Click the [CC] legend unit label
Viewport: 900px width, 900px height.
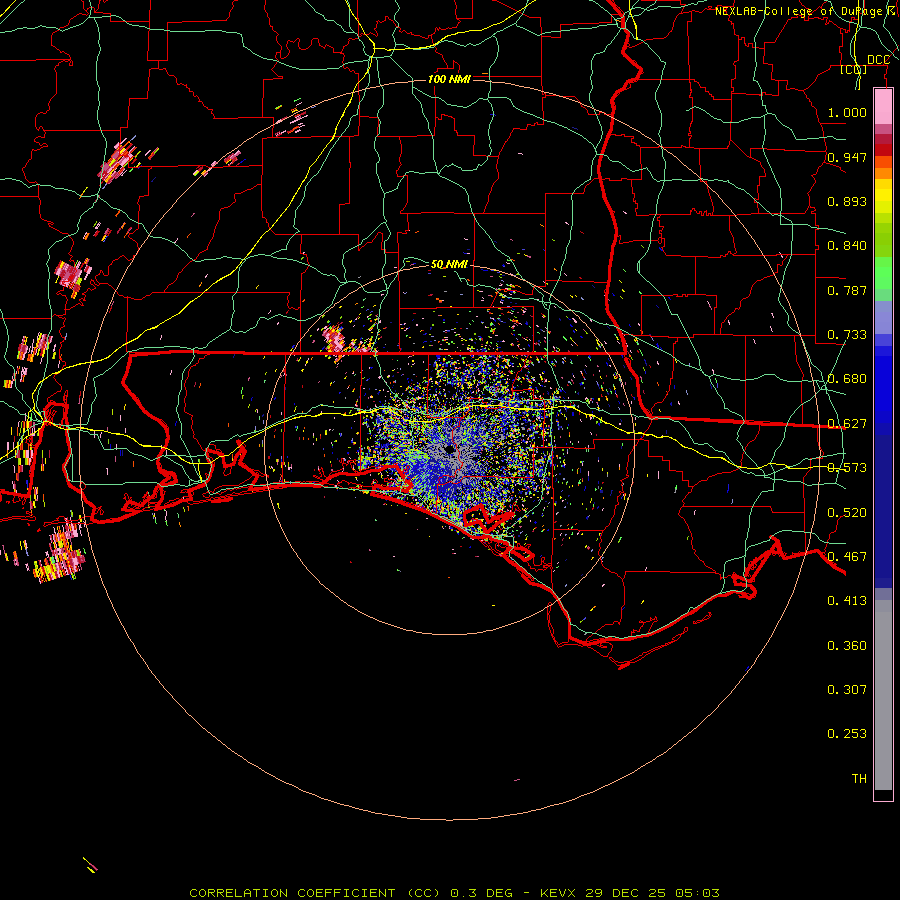tap(854, 69)
